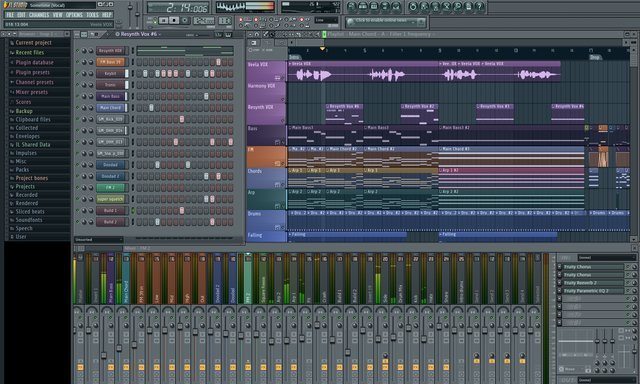Toggle the mute LED of Keybit channel
This screenshot has height=384, width=640.
78,73
